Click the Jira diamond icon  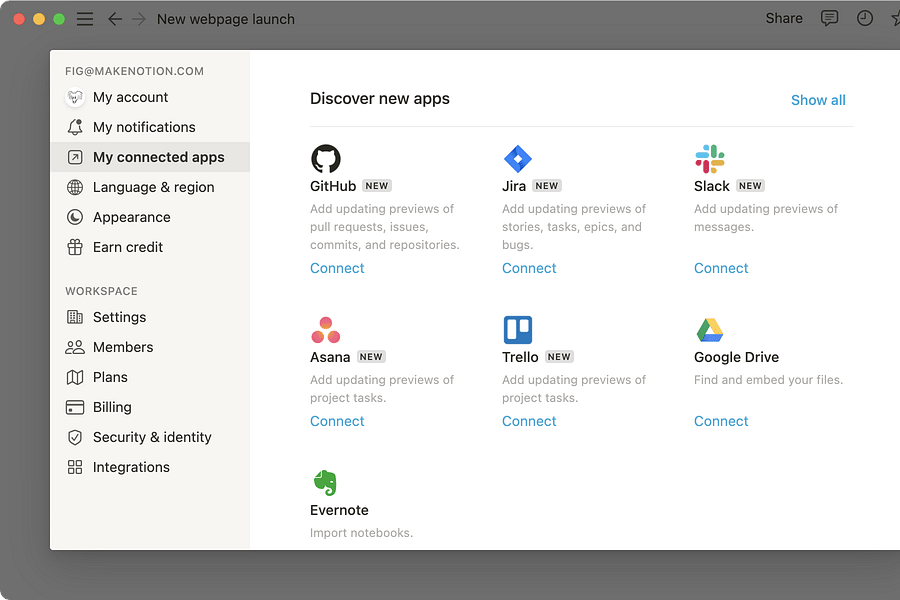(518, 158)
